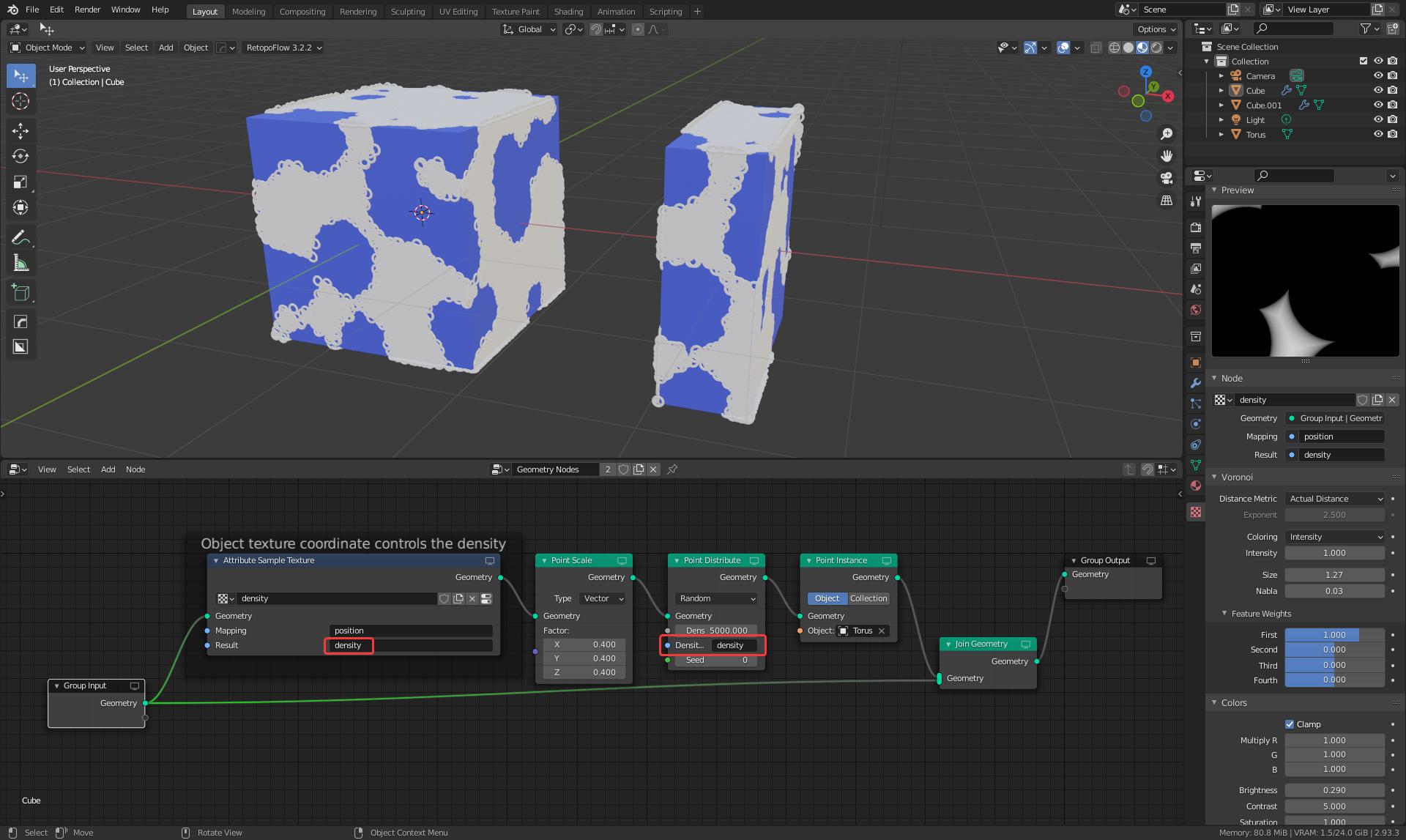The width and height of the screenshot is (1406, 840).
Task: Collapse the Feature Weights section
Action: tap(1224, 614)
